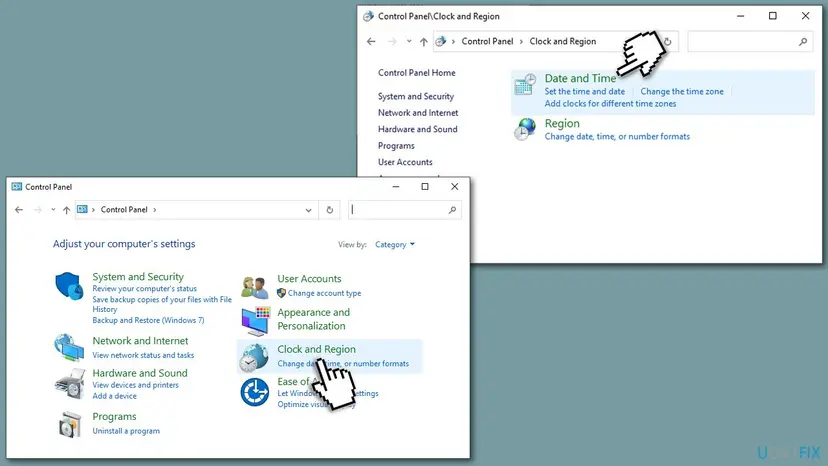Select Network and Internet in sidebar
828x466 pixels.
(x=418, y=113)
